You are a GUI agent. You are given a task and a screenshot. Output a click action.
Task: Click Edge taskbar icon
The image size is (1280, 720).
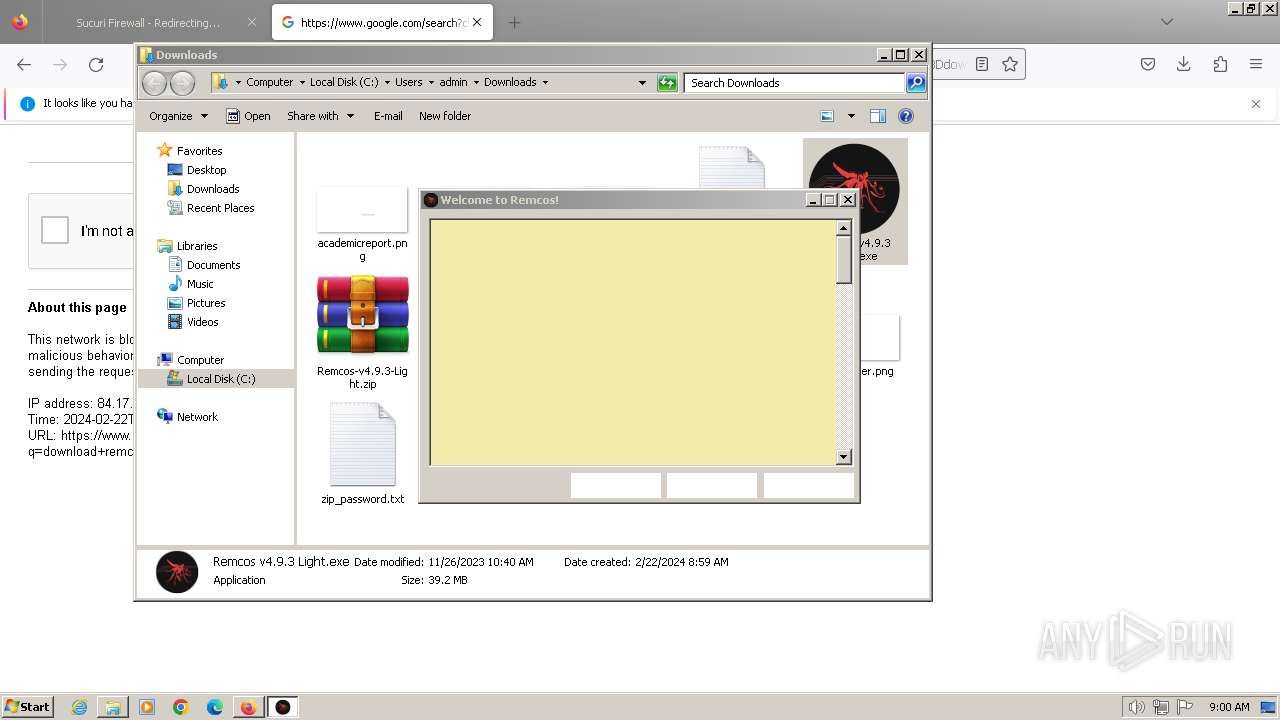[x=214, y=707]
